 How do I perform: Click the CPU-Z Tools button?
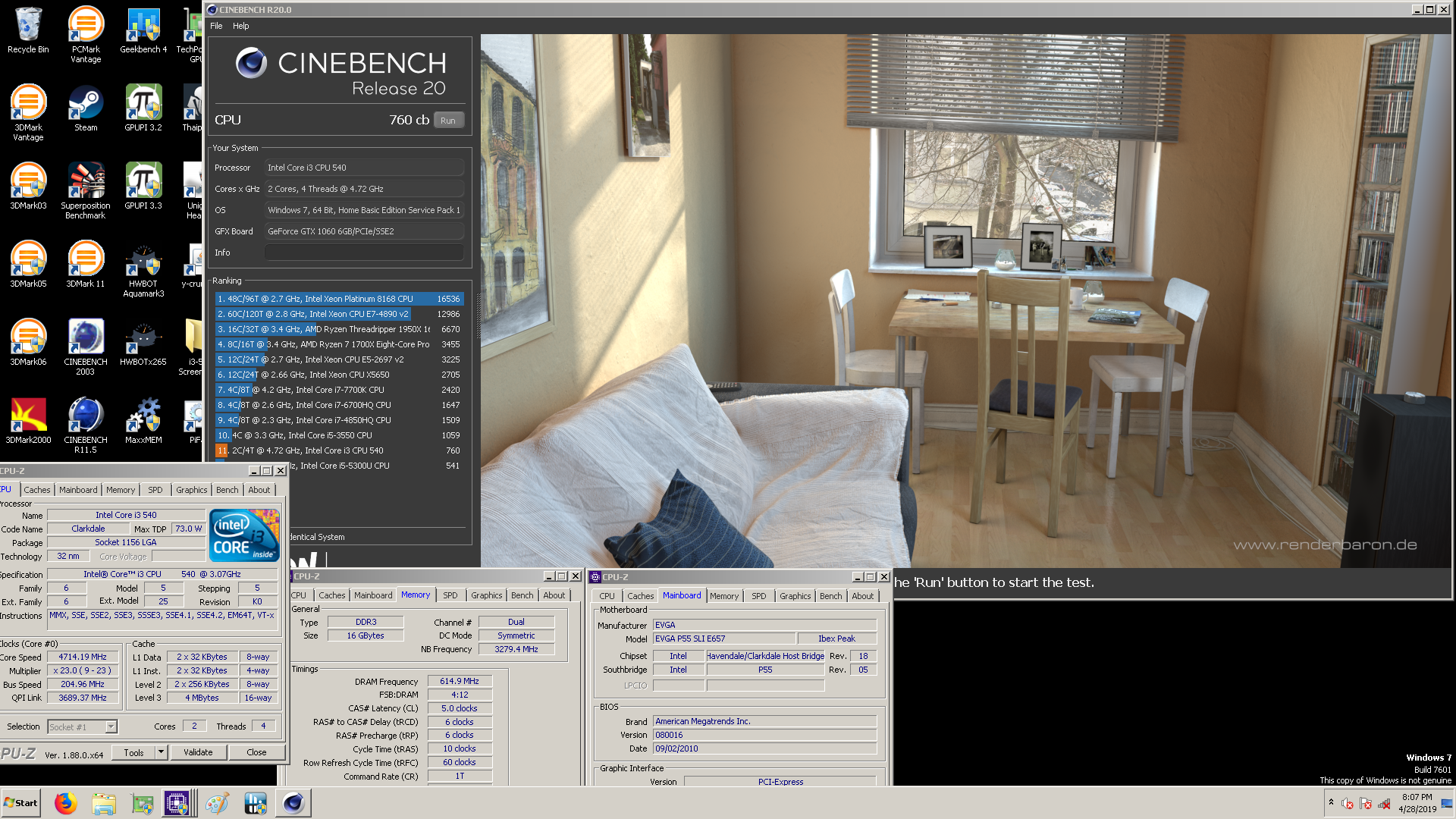(133, 752)
